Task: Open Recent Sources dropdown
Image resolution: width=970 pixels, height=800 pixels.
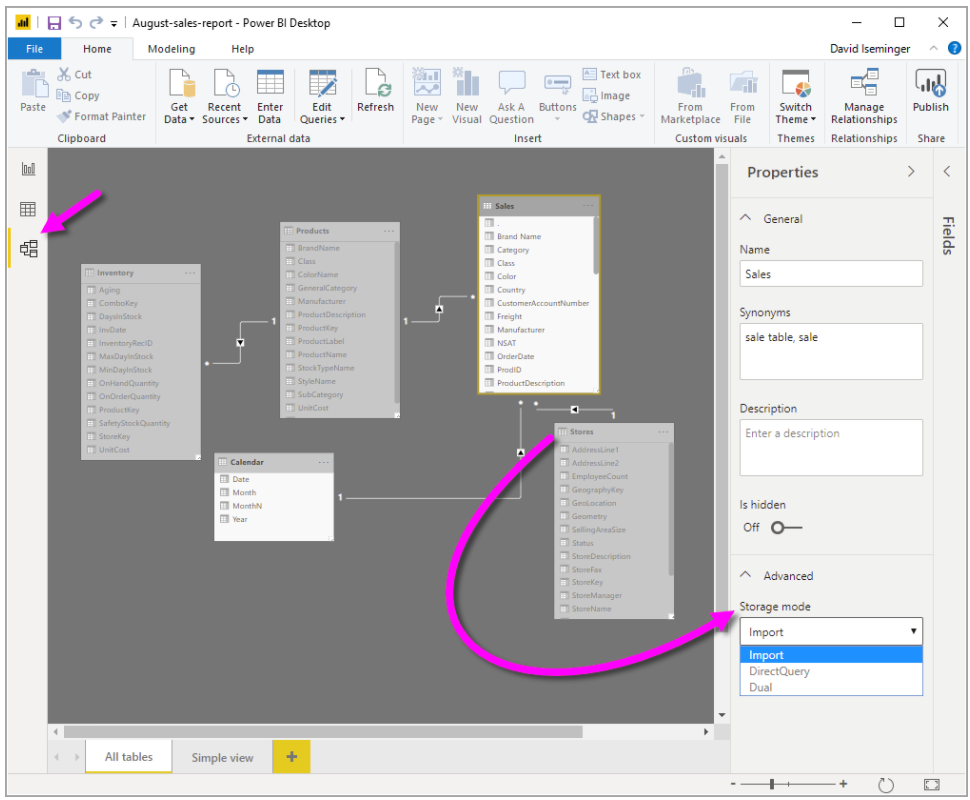Action: point(225,97)
